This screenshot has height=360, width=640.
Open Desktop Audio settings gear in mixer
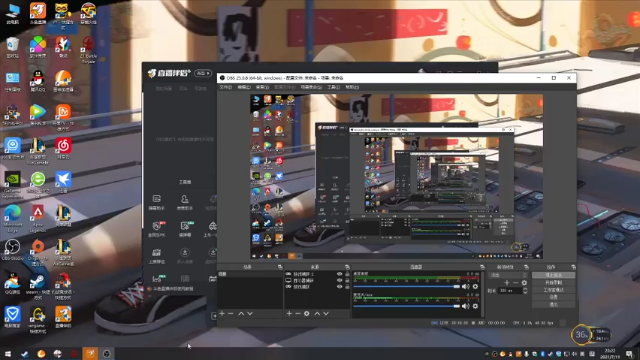pyautogui.click(x=475, y=287)
